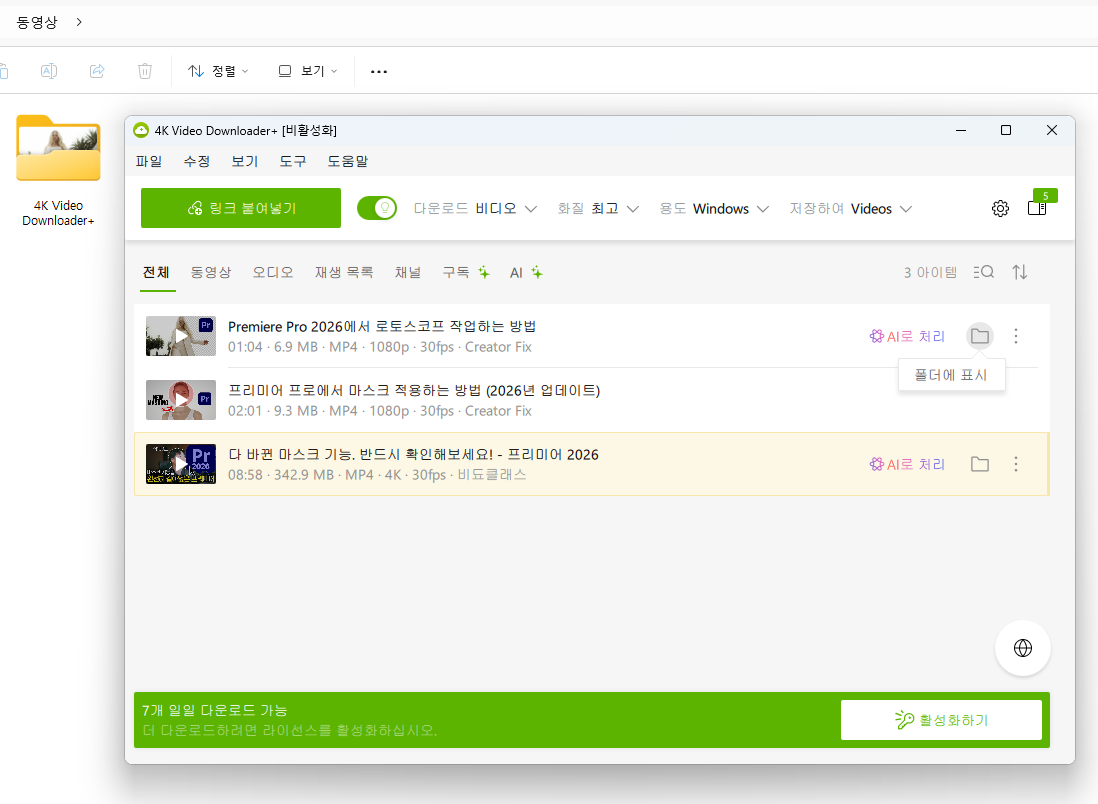This screenshot has width=1098, height=804.
Task: Switch to the 재생 목록 tab
Action: [x=344, y=272]
